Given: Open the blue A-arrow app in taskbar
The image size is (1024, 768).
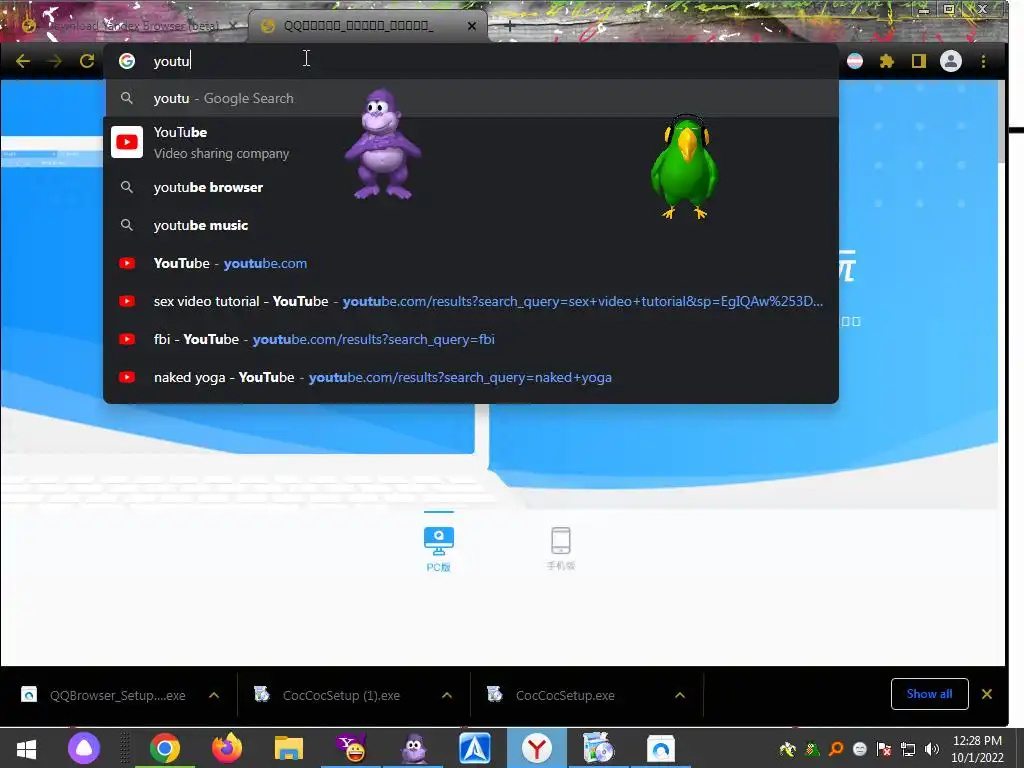Looking at the screenshot, I should (475, 748).
